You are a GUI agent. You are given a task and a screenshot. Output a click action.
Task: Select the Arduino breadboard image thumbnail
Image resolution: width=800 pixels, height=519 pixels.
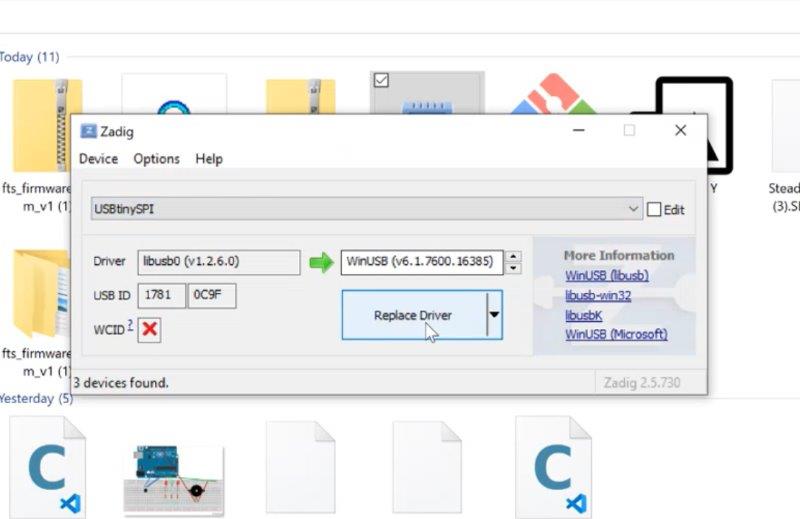173,479
